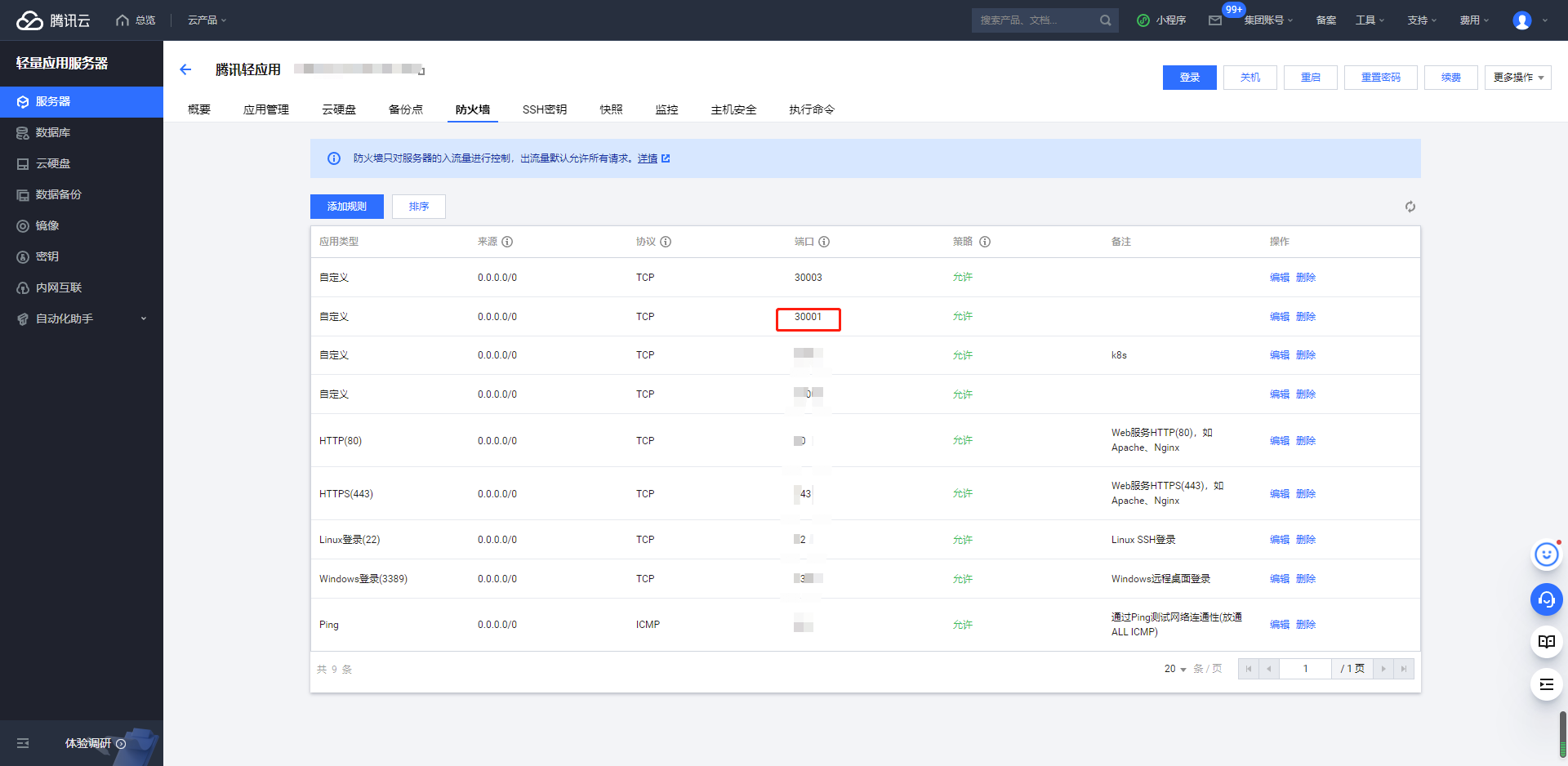Edit the port 30001 rule
Screen dimensions: 1568x766
[1280, 317]
